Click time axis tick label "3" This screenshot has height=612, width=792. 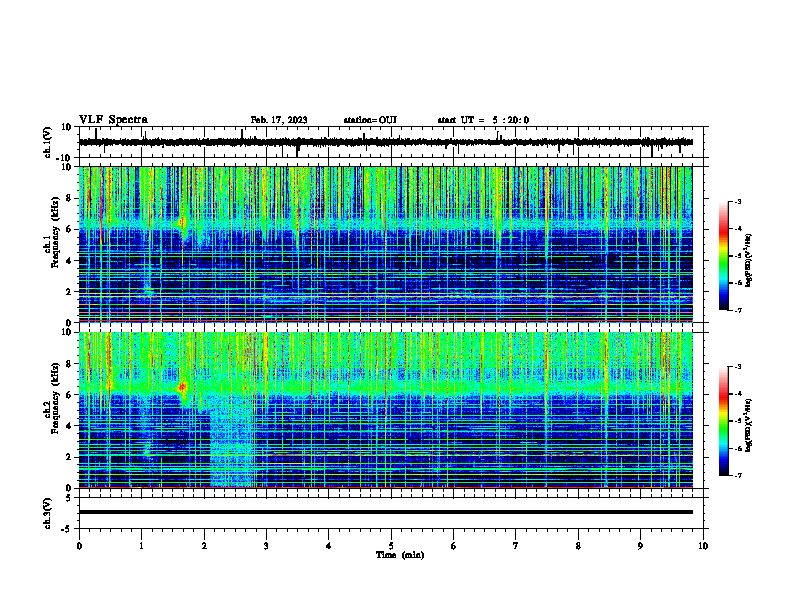point(266,546)
